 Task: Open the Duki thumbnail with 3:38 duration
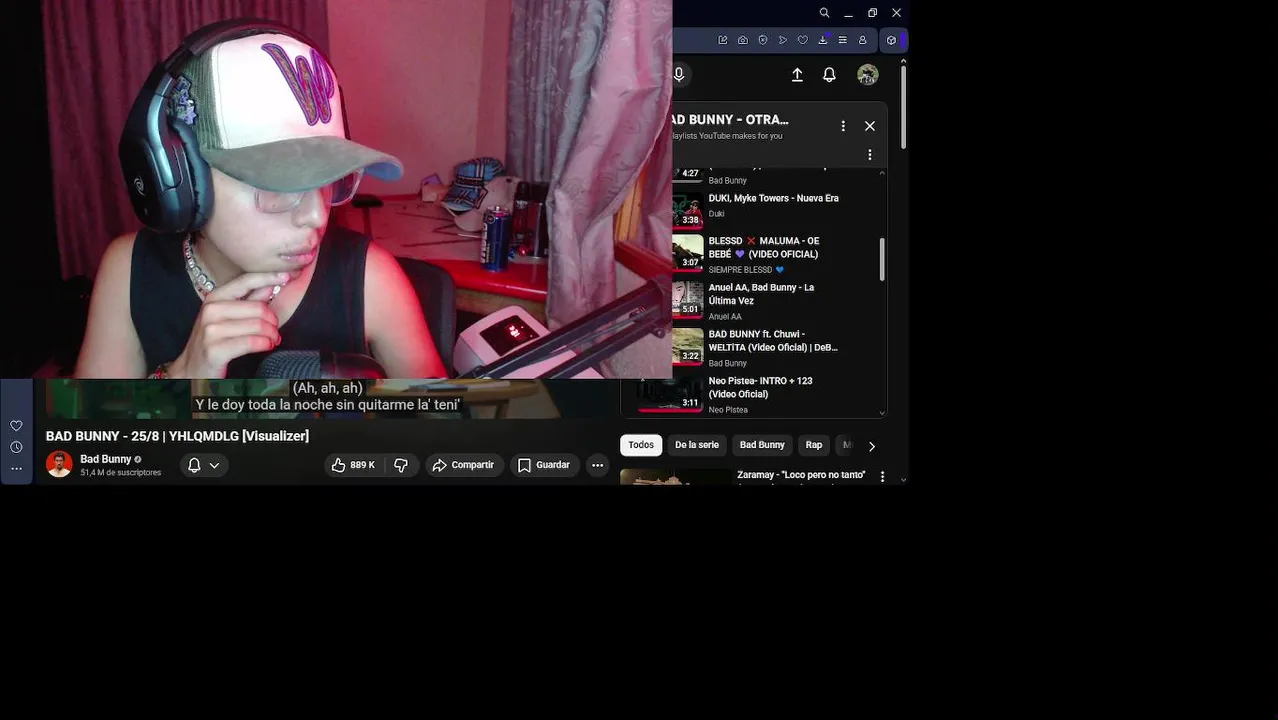688,210
